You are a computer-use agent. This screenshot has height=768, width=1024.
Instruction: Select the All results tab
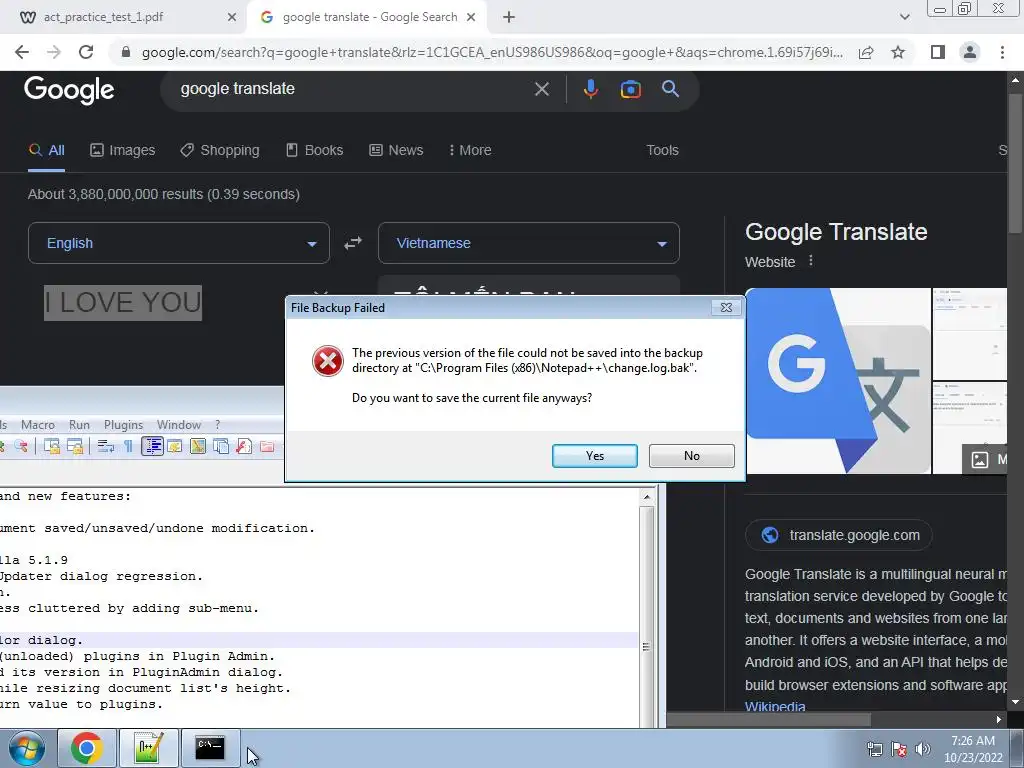46,150
